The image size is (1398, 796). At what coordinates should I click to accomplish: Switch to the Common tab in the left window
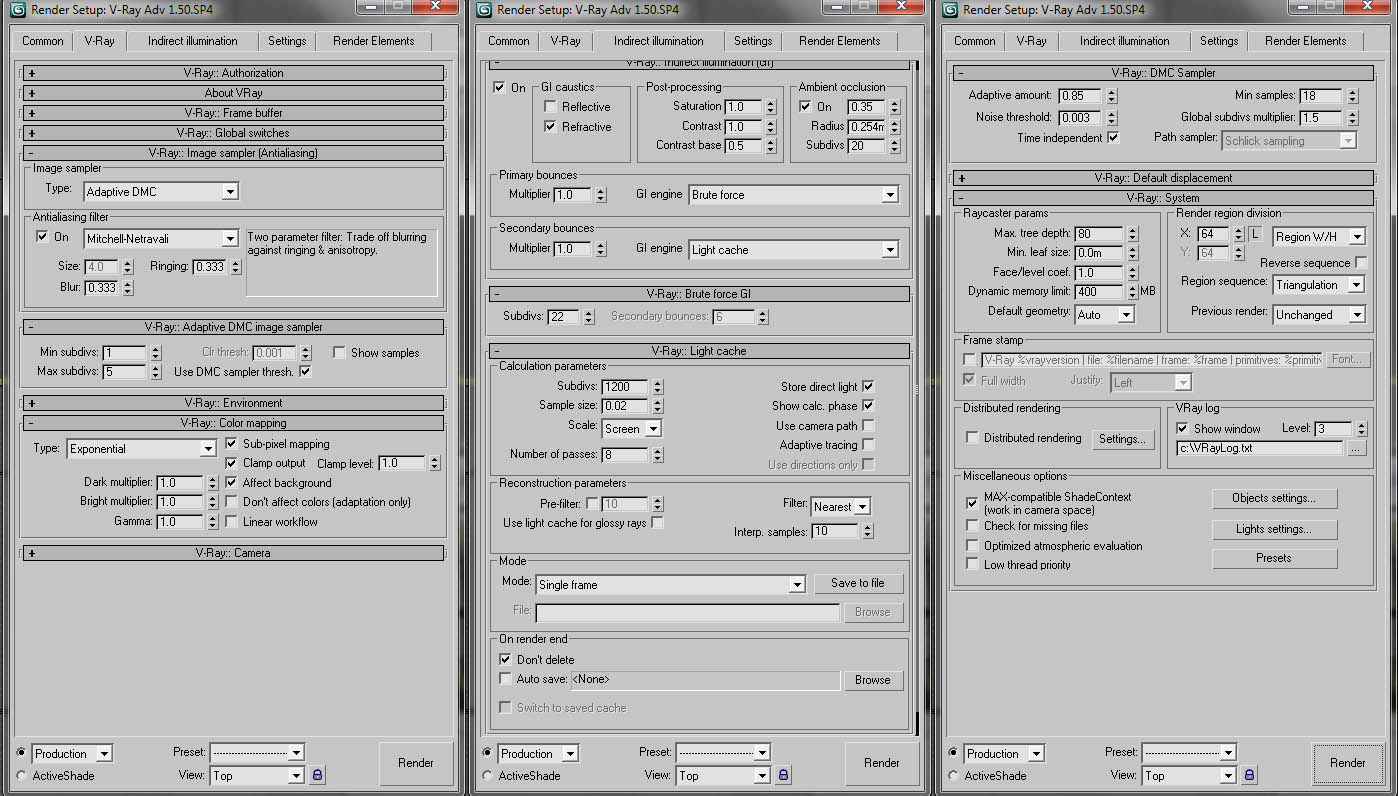[x=43, y=41]
